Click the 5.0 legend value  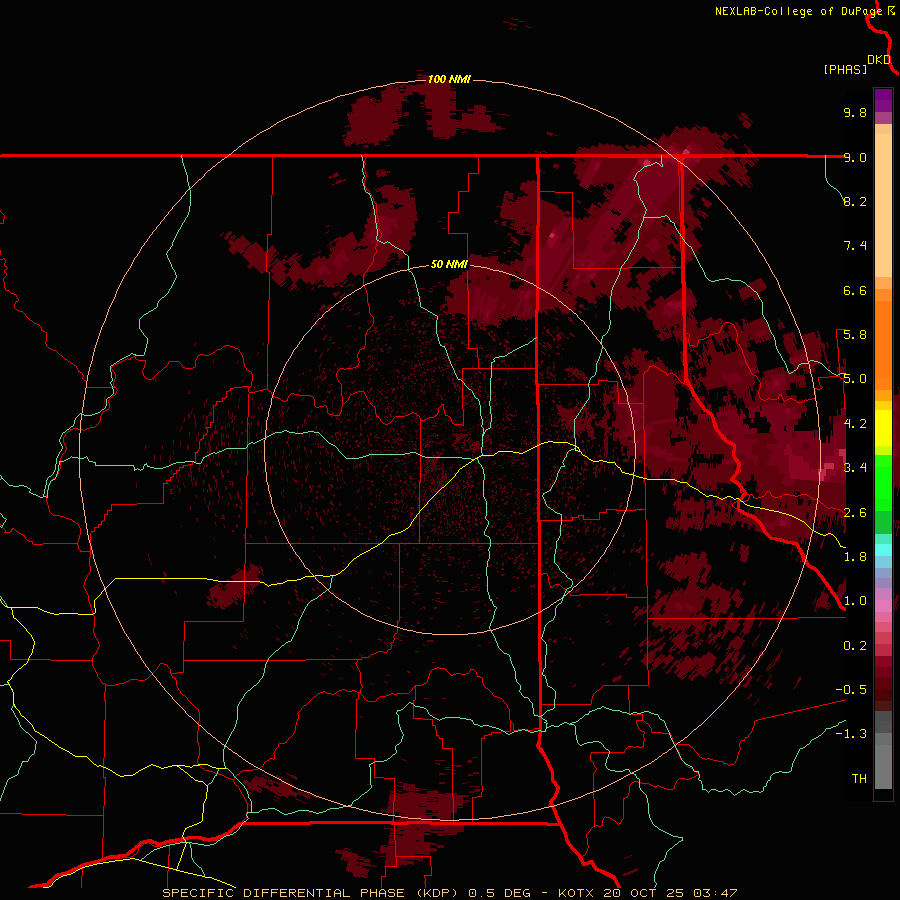click(855, 379)
